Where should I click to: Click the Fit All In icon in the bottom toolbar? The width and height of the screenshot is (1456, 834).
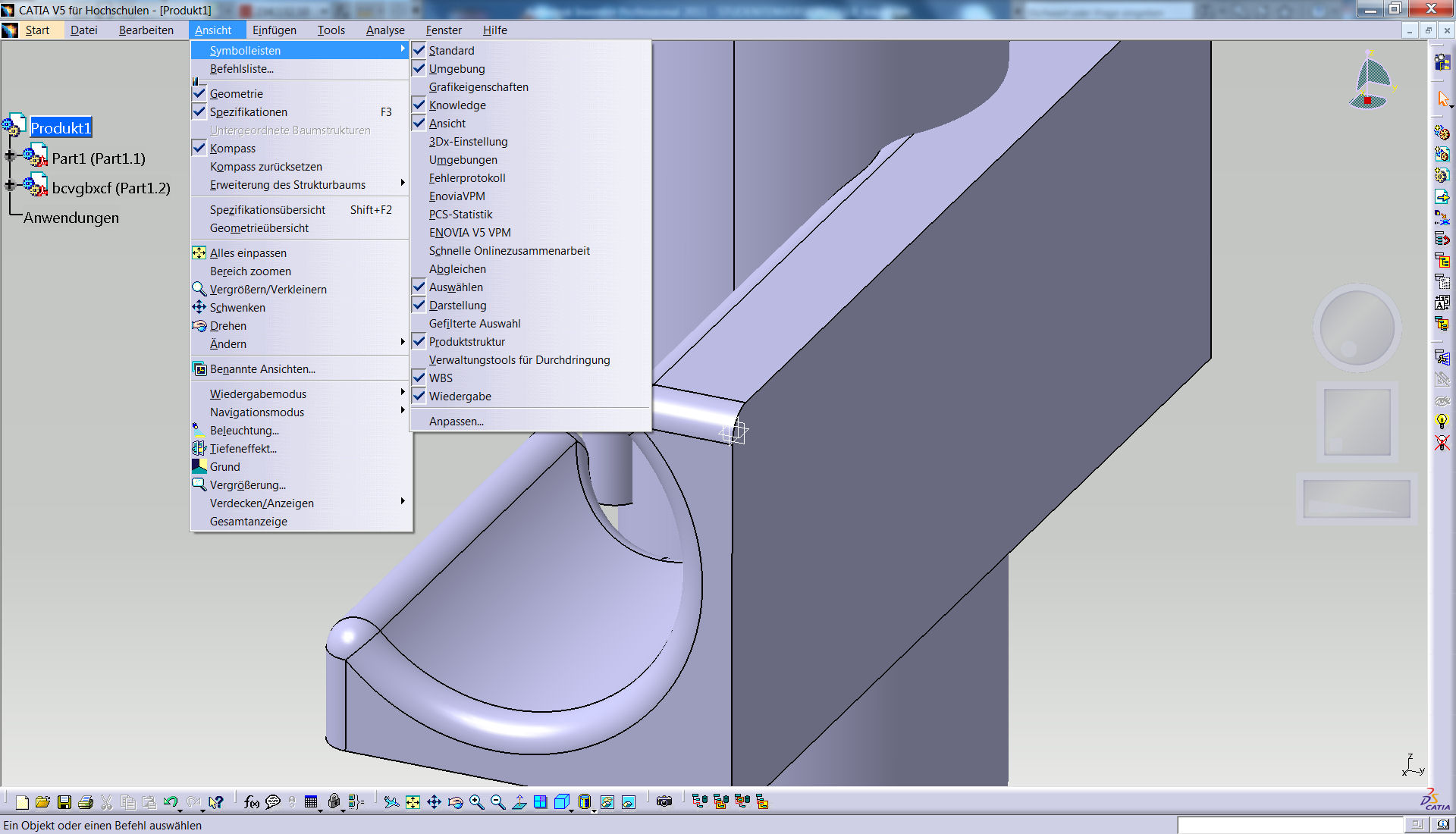point(413,802)
